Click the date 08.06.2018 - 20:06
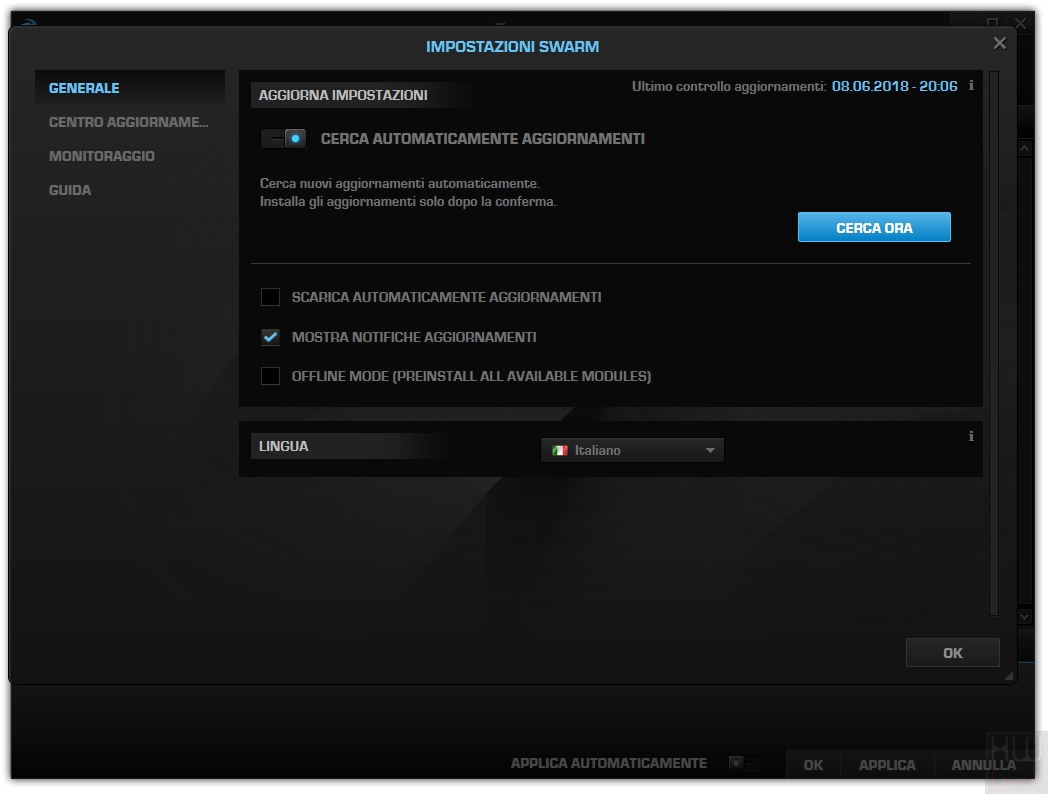 pyautogui.click(x=894, y=86)
